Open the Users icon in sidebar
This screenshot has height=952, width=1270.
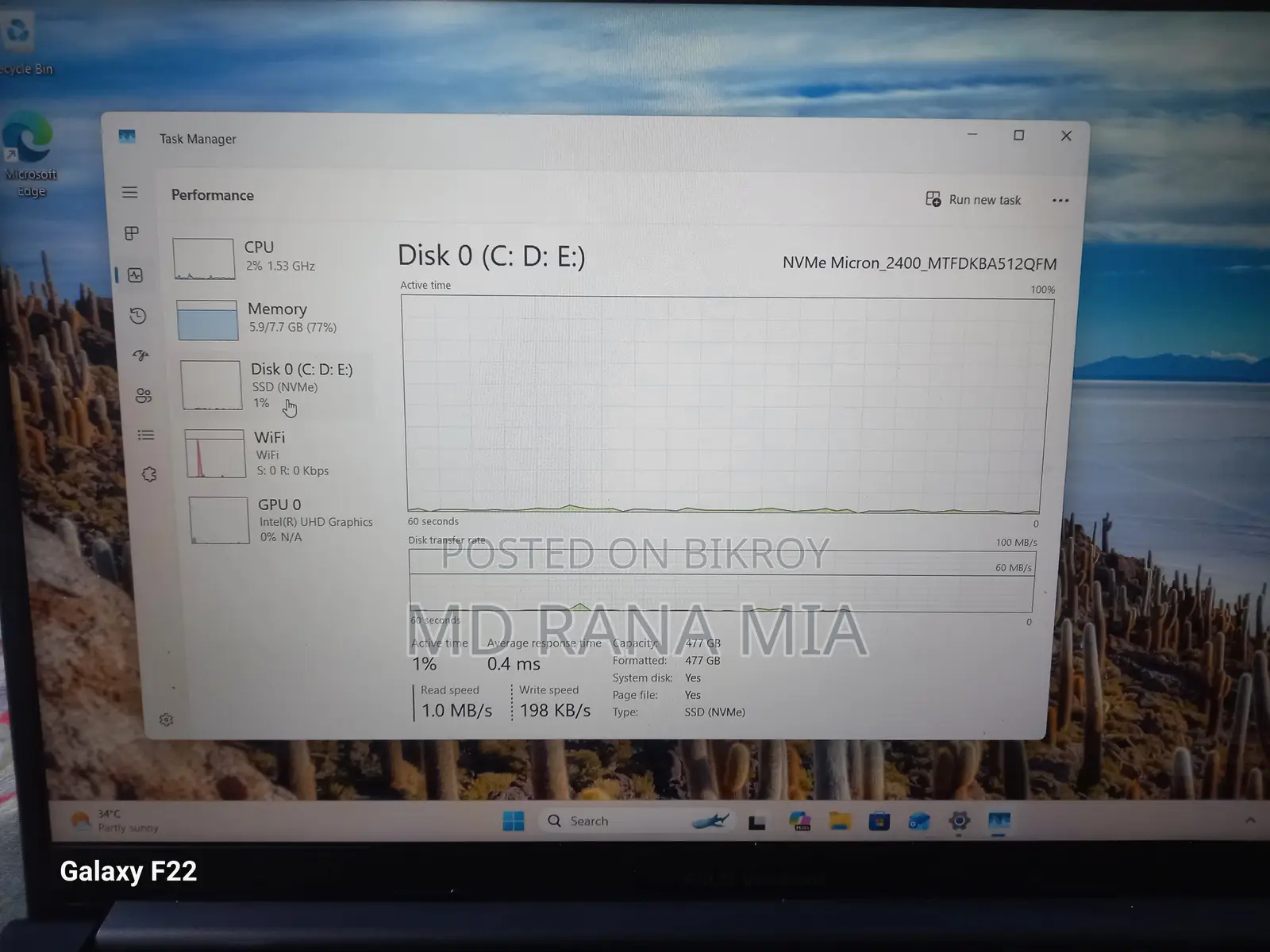pyautogui.click(x=144, y=395)
